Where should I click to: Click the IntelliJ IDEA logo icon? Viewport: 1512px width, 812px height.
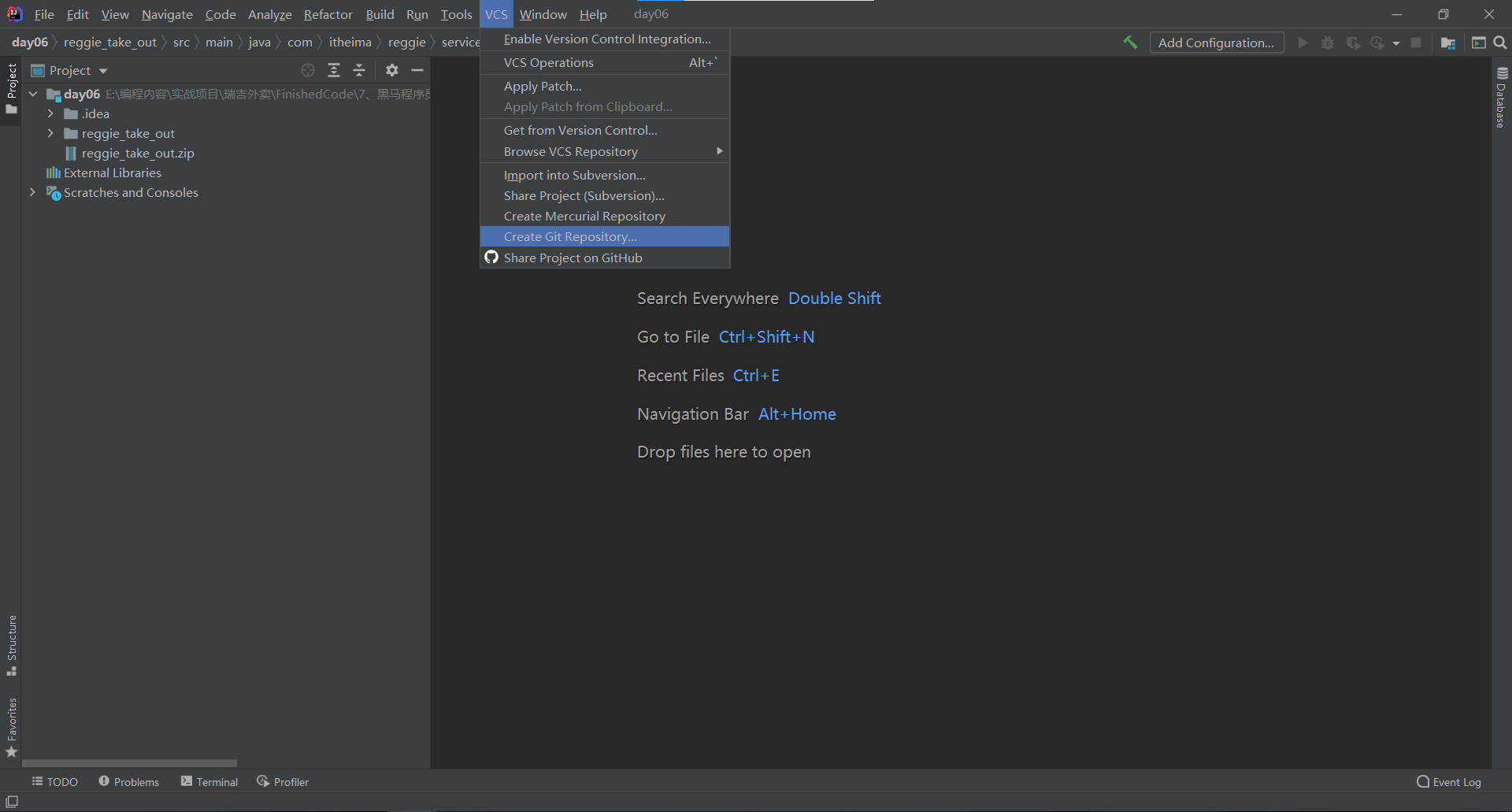(14, 13)
